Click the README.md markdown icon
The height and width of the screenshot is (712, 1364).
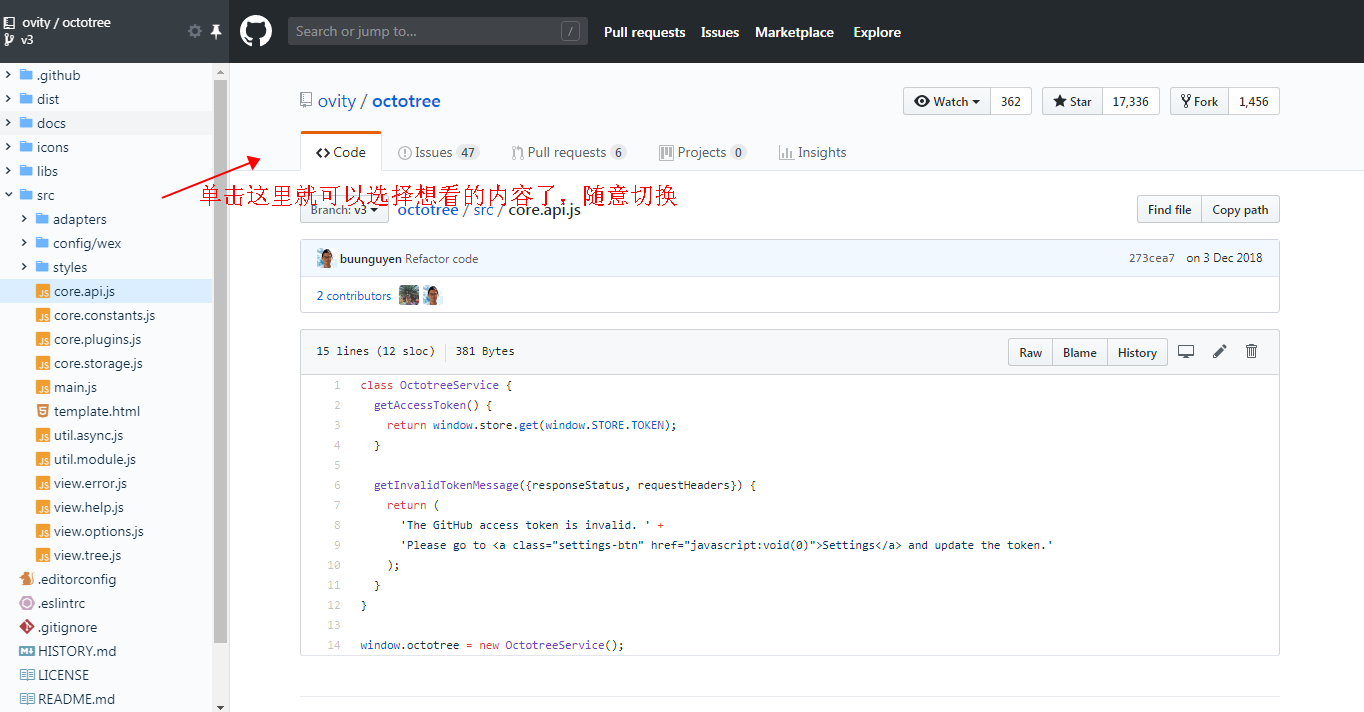[27, 699]
